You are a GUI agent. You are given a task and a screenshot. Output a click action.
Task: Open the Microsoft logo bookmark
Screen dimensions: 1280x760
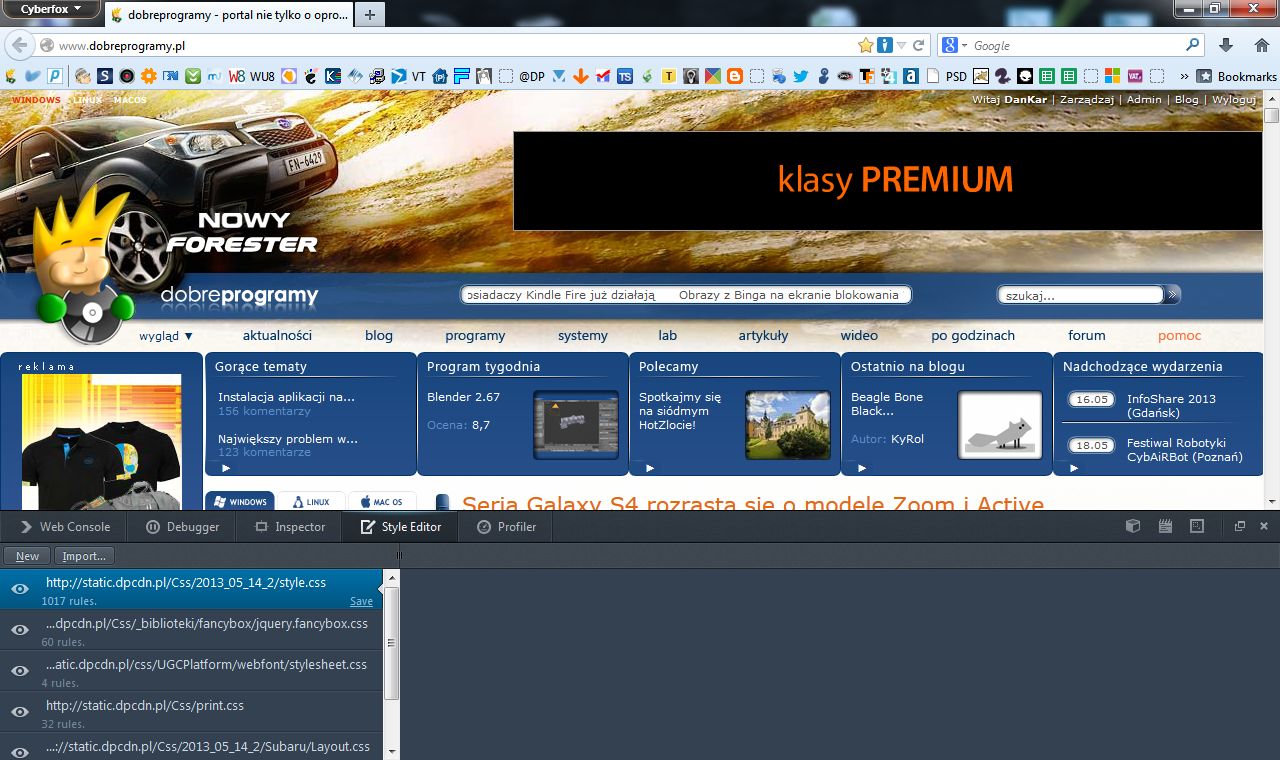[1112, 76]
